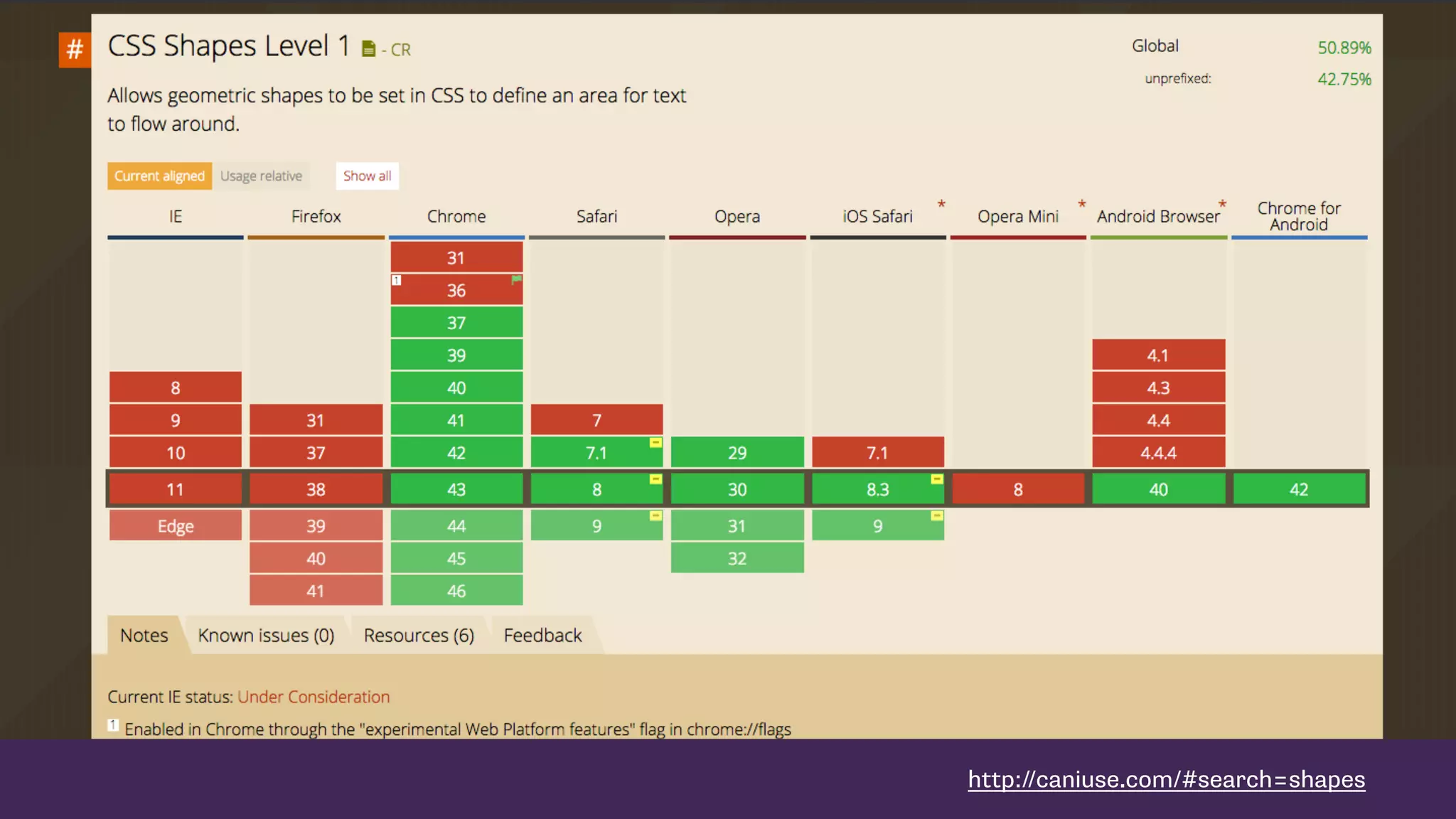The height and width of the screenshot is (819, 1456).
Task: Click the flag icon on Chrome 36
Action: (x=516, y=279)
